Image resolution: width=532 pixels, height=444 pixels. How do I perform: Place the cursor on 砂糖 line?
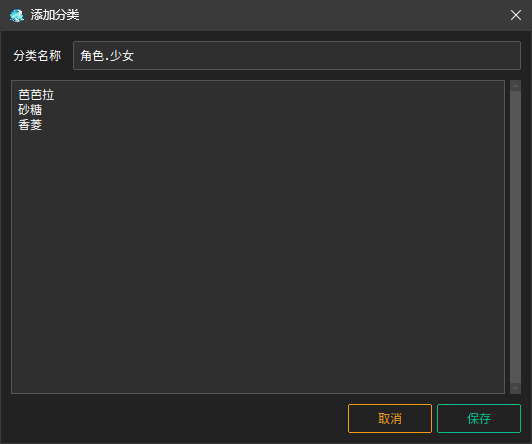[30, 110]
